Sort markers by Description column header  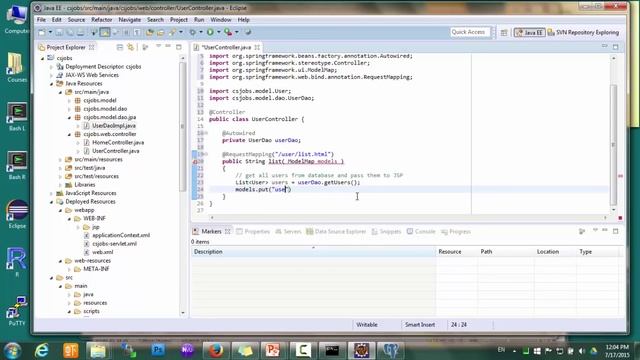coord(313,252)
